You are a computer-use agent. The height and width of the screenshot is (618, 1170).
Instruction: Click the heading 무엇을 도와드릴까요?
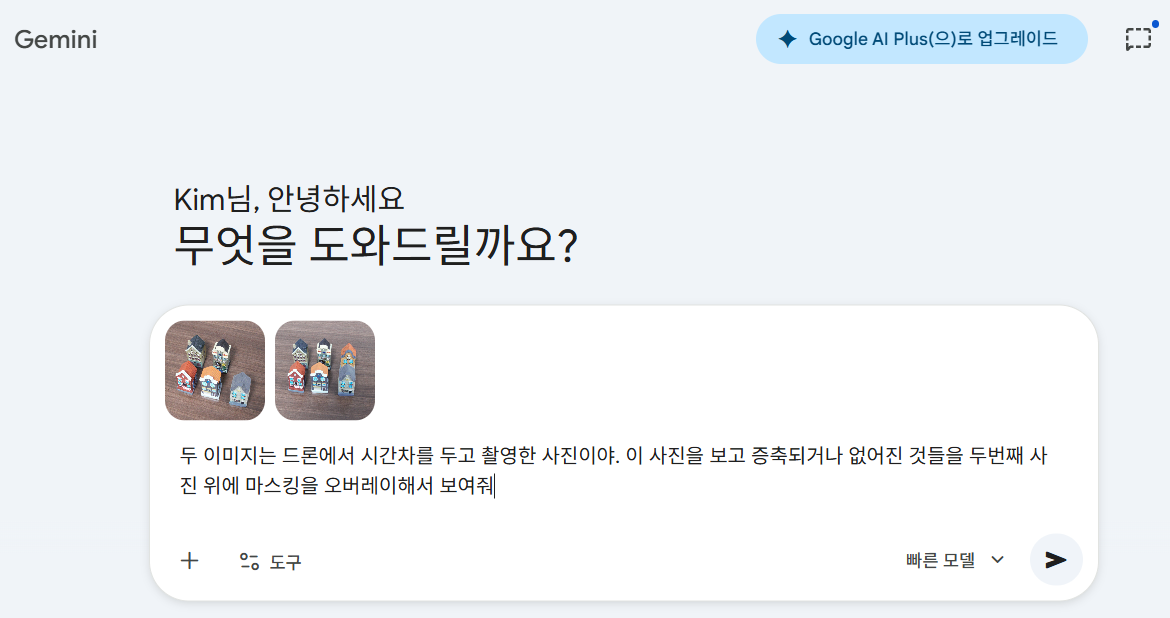click(376, 243)
